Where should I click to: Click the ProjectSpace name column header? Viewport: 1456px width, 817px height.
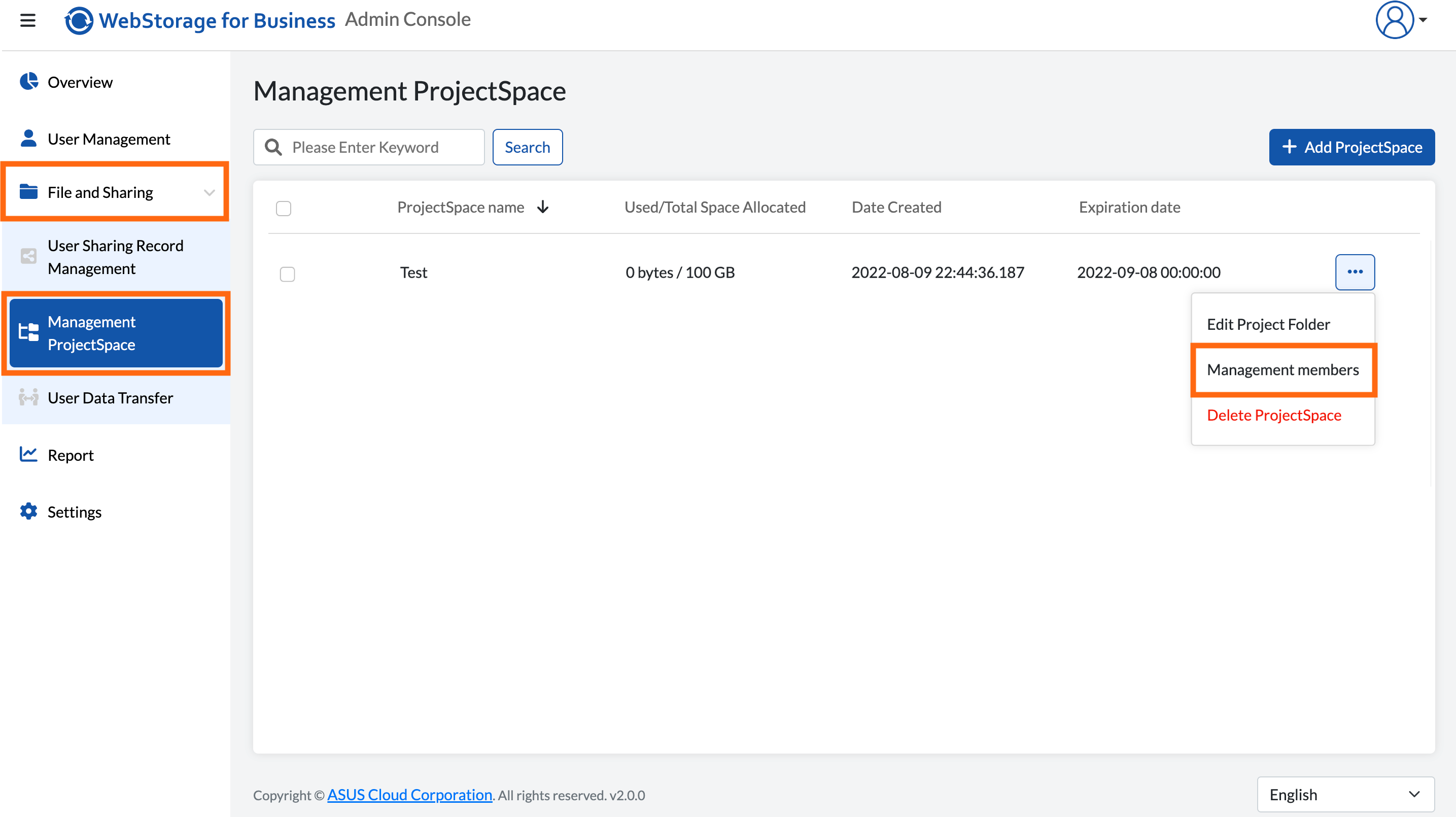(461, 207)
